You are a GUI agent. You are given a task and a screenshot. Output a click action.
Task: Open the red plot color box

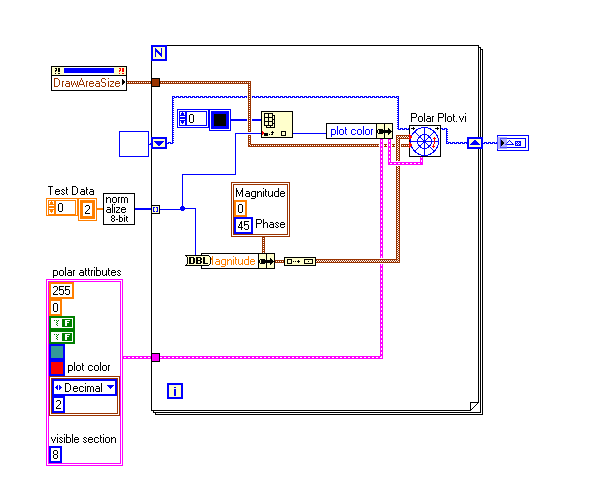click(x=57, y=368)
